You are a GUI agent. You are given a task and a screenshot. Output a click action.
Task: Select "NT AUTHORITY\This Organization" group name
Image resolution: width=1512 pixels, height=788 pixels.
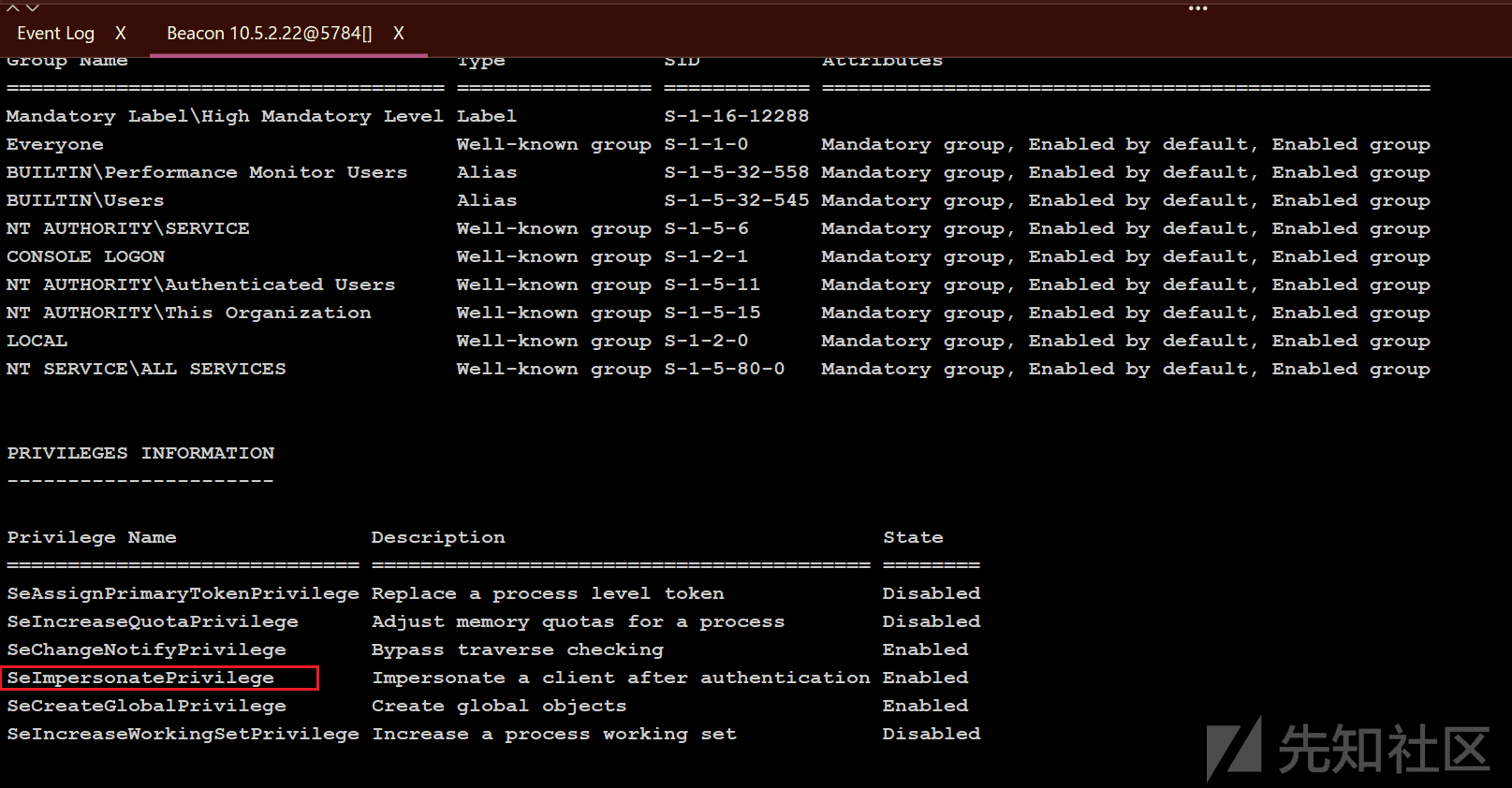[189, 313]
